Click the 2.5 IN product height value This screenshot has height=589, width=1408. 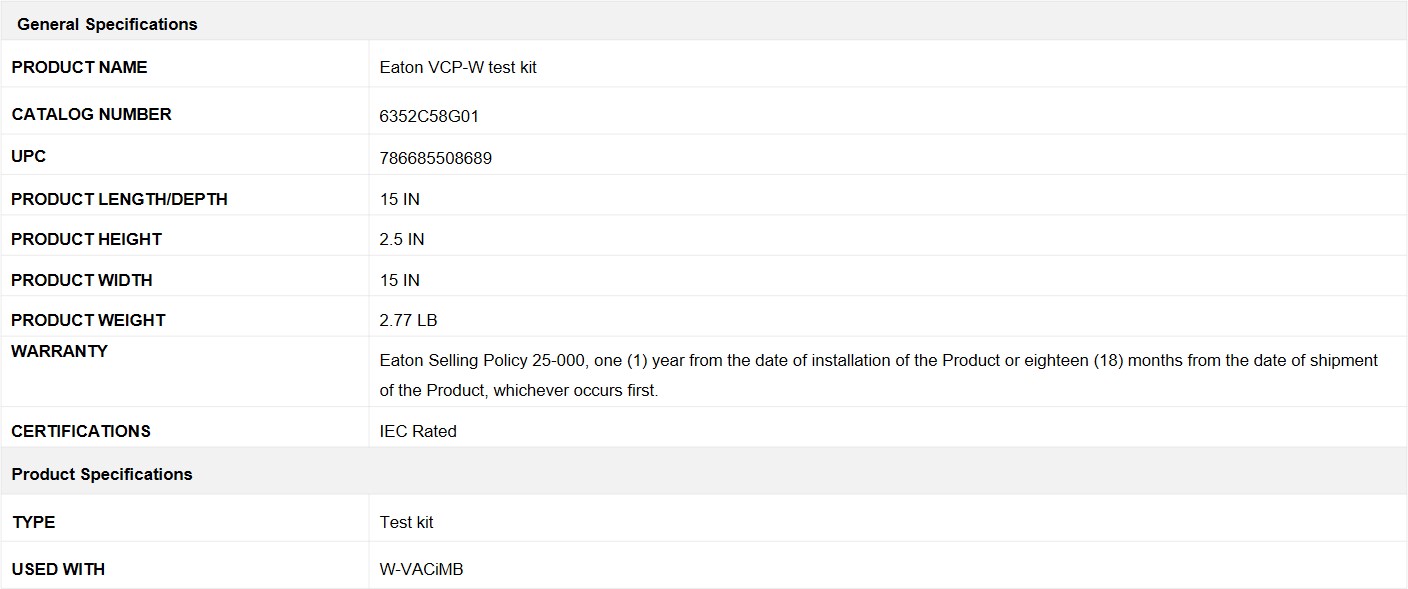tap(402, 239)
